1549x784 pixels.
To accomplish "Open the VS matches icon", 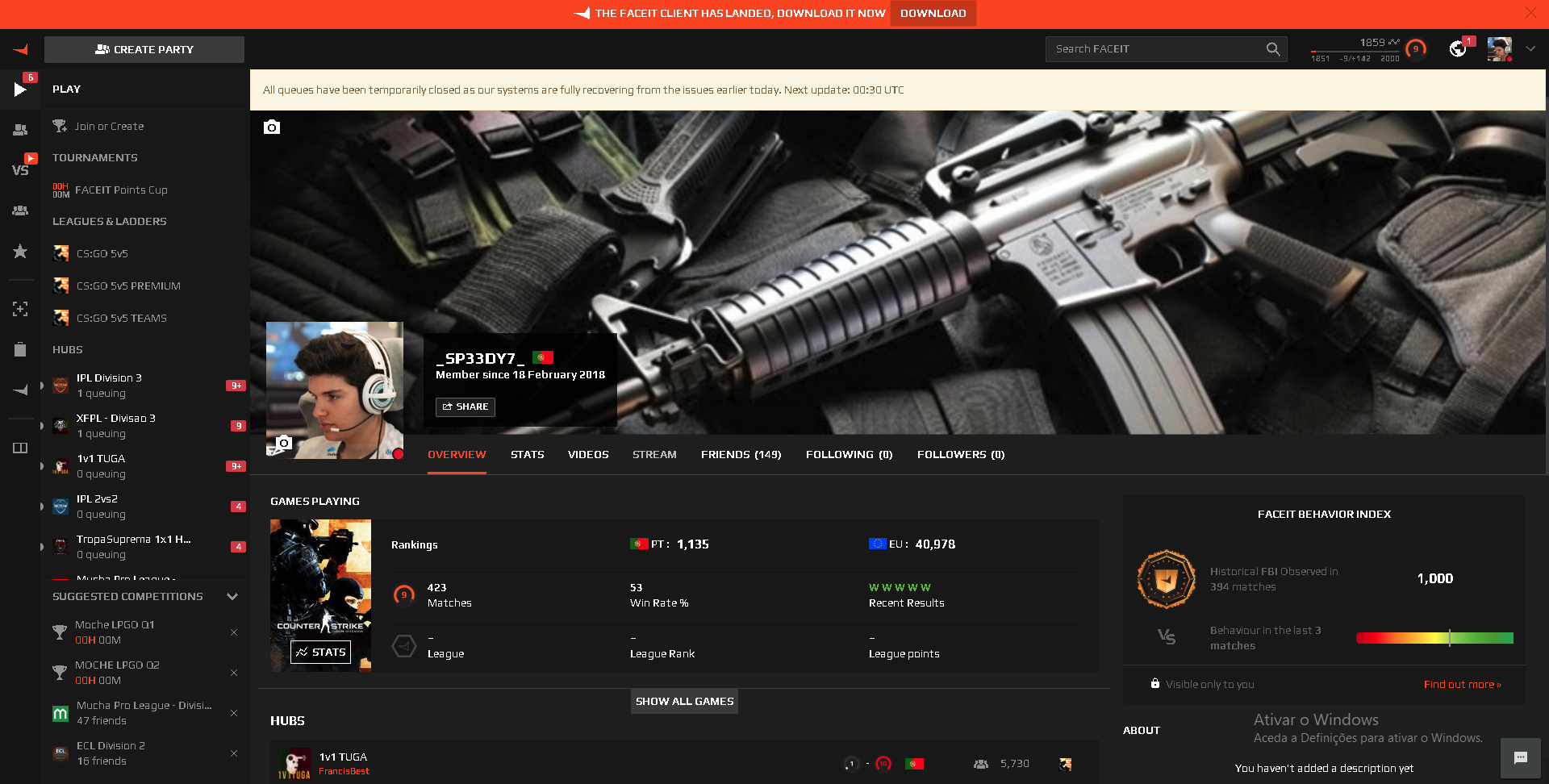I will (20, 169).
